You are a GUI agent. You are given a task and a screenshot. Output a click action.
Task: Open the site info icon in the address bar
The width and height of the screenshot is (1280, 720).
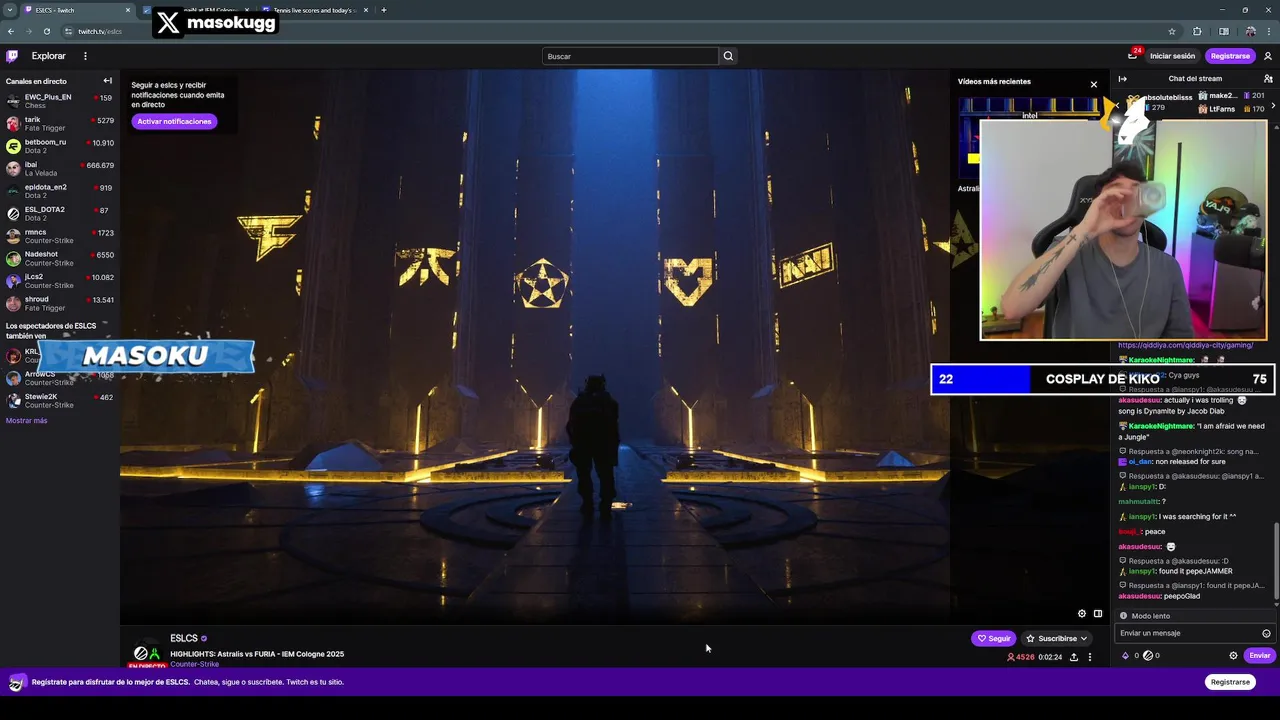pyautogui.click(x=69, y=31)
